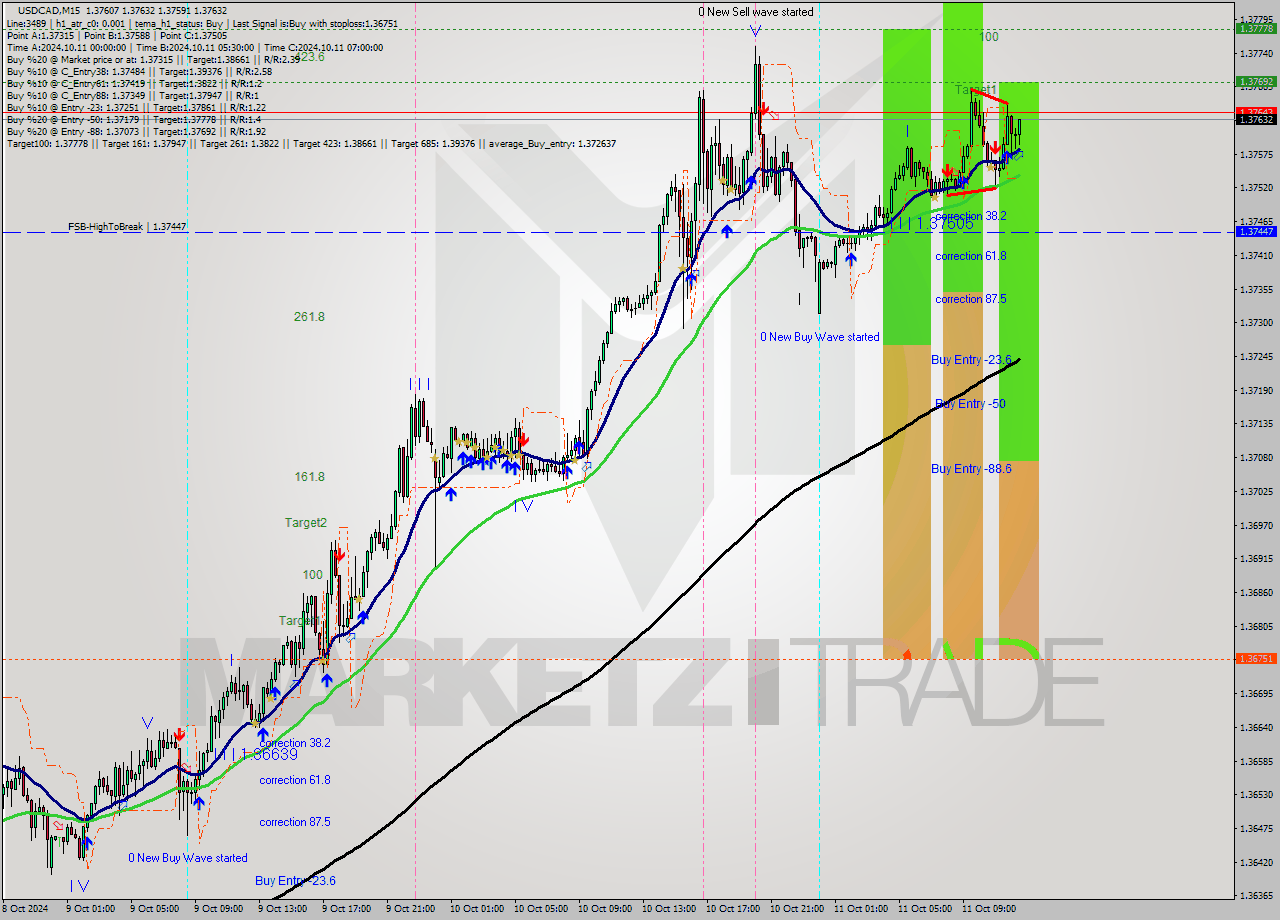Click the 'Line:3489' status info line

(x=201, y=23)
